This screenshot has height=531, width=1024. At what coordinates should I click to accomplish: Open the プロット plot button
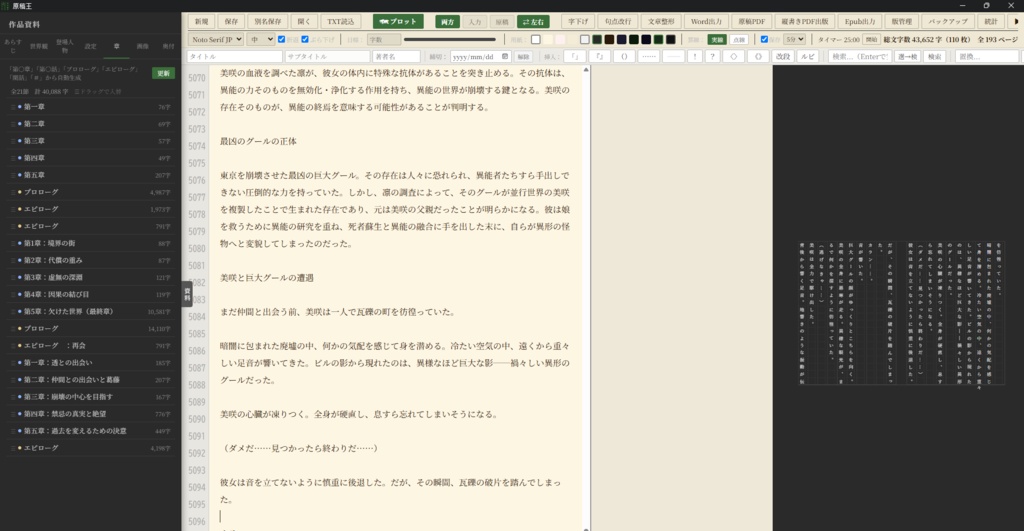pyautogui.click(x=398, y=22)
